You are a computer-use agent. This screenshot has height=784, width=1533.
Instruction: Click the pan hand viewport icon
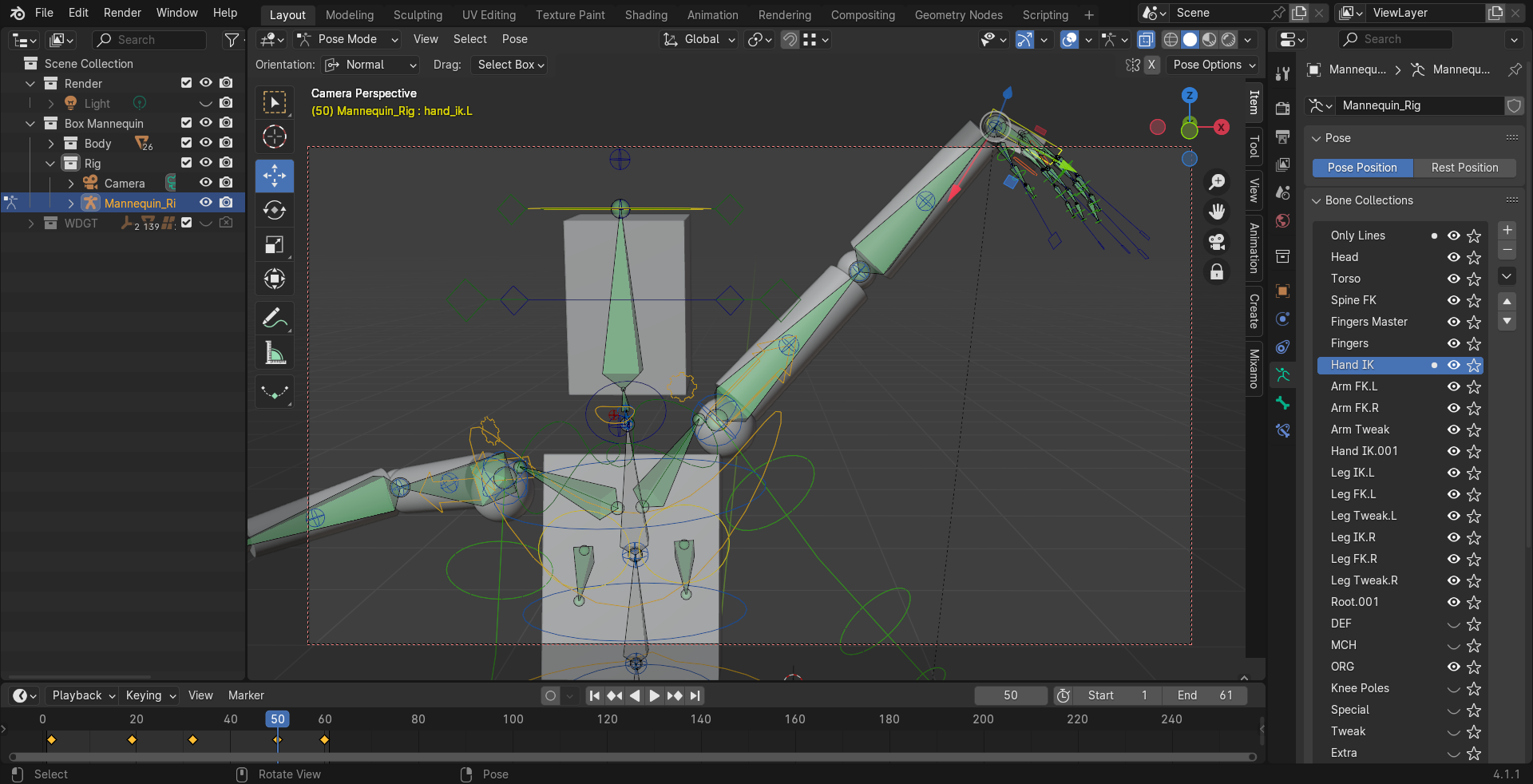1217,212
